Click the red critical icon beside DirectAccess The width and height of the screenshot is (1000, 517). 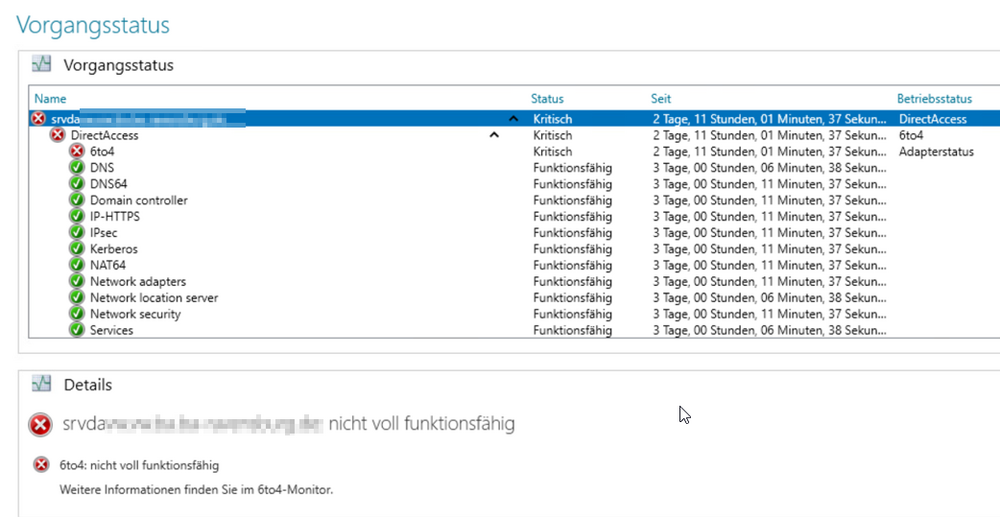coord(57,135)
